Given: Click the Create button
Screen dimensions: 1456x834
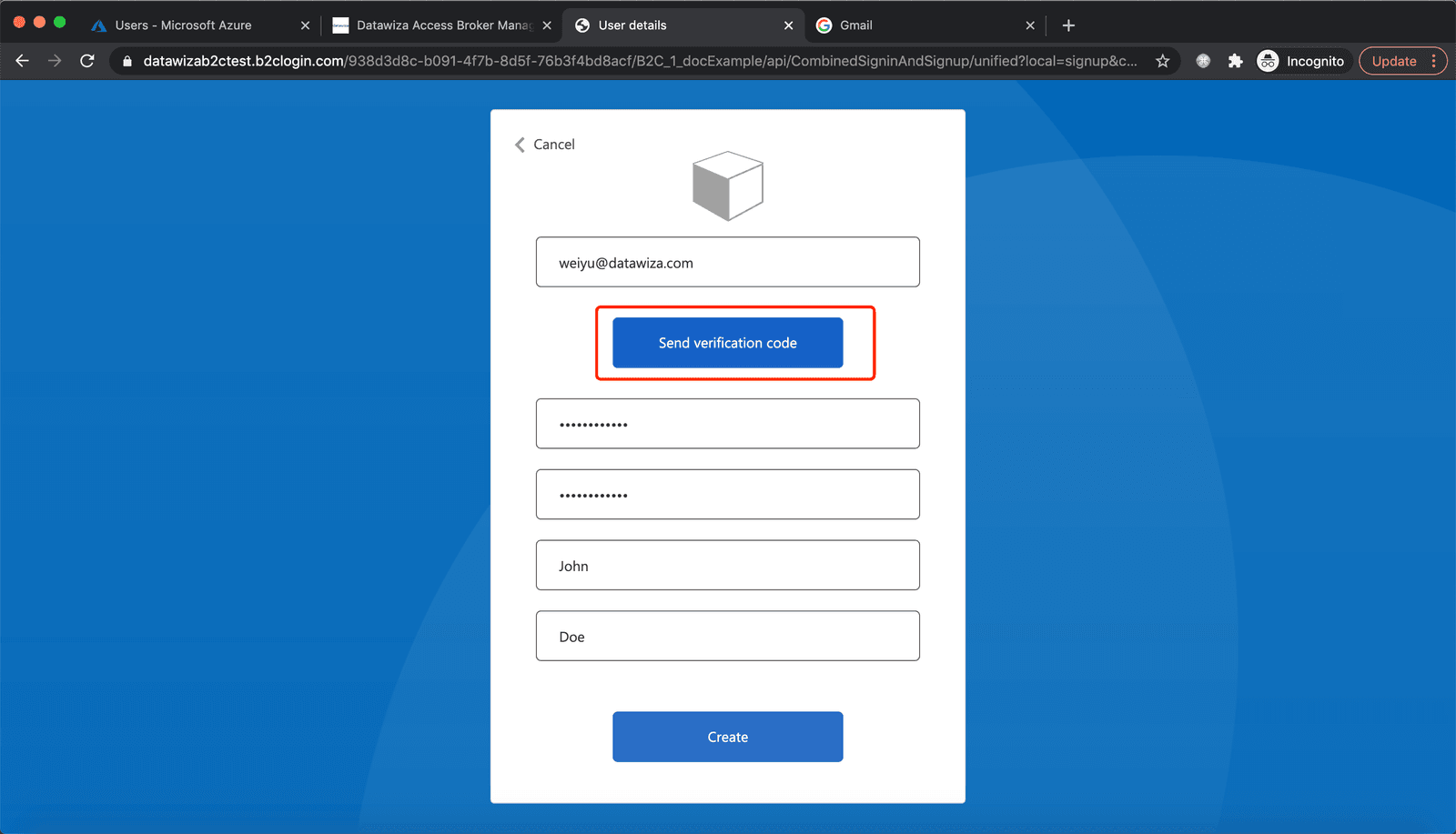Looking at the screenshot, I should (x=728, y=737).
